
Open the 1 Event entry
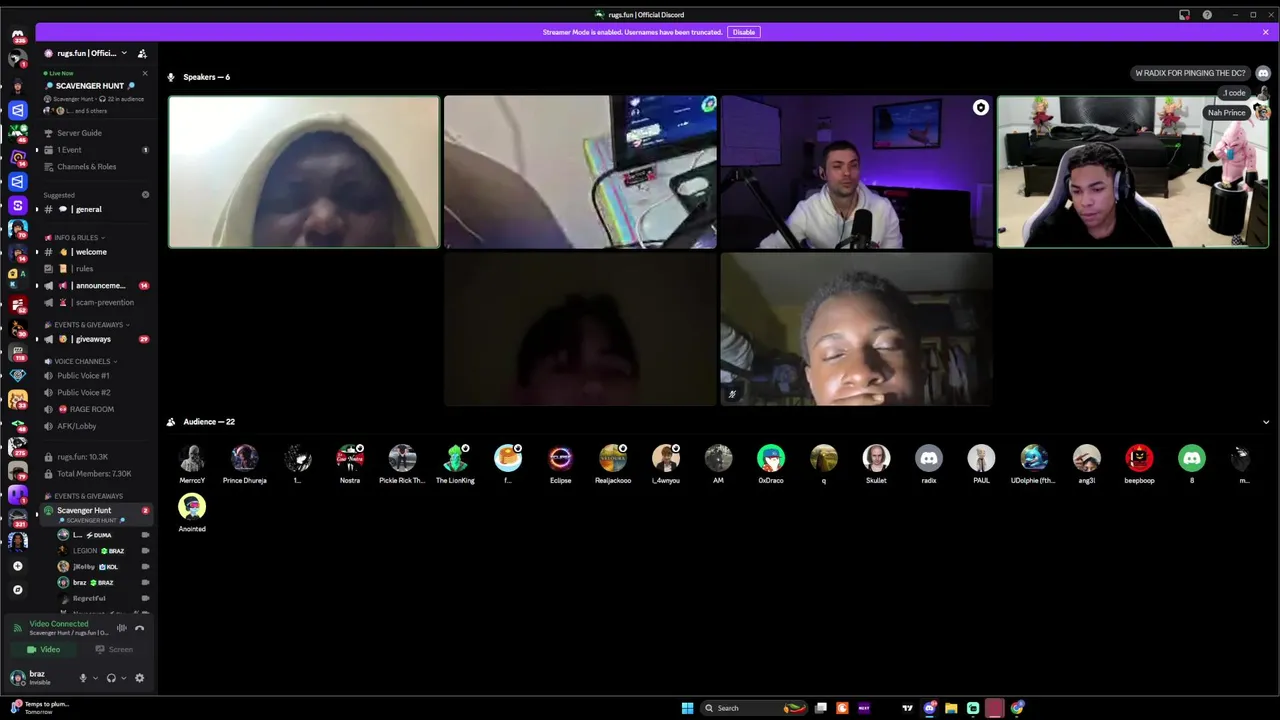pos(96,150)
